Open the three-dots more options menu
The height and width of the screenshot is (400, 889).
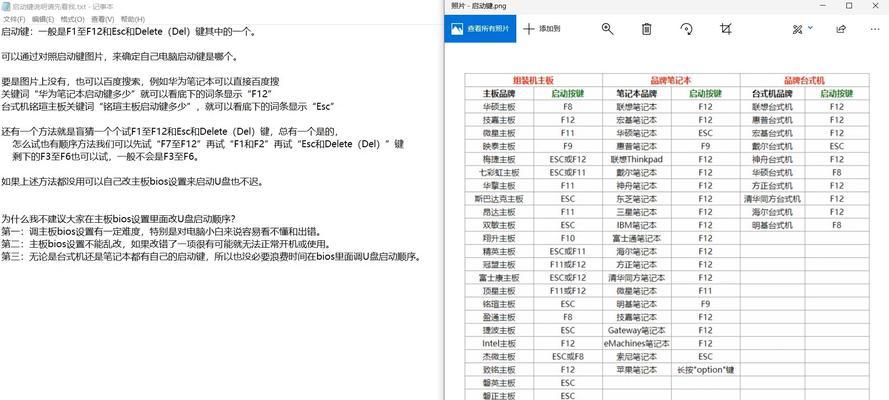coord(876,30)
